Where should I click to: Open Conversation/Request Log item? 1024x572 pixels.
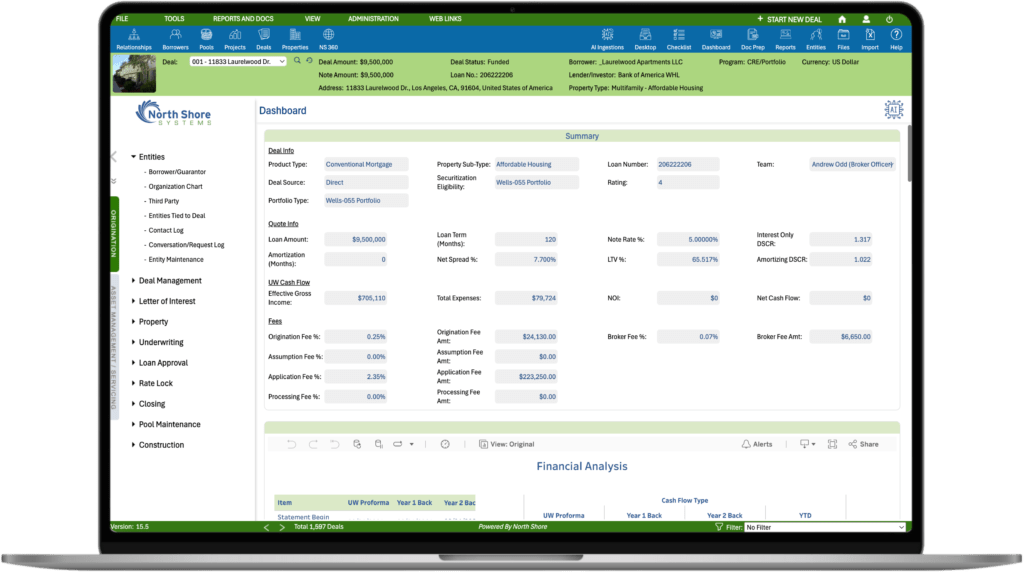click(186, 245)
